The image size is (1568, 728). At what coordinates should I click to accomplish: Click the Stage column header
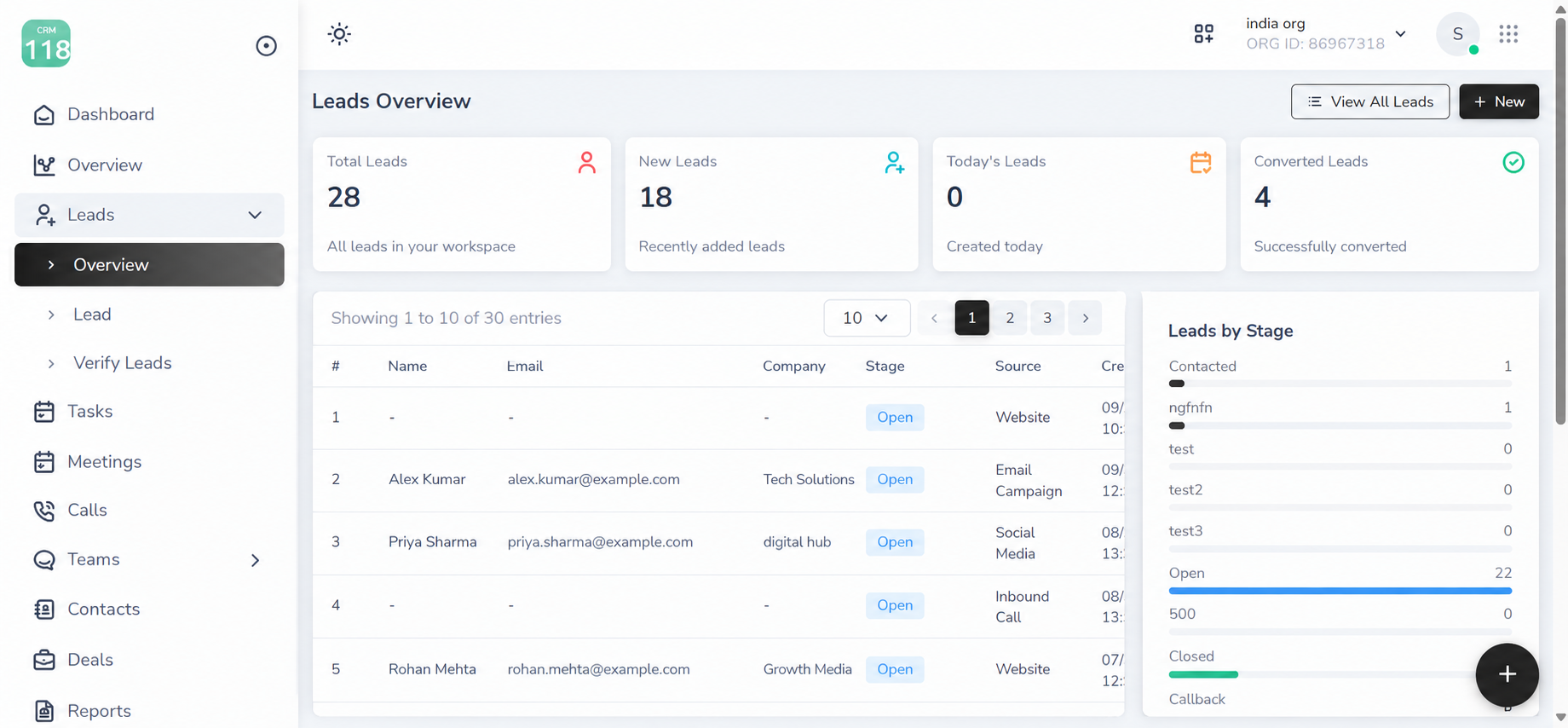pyautogui.click(x=885, y=366)
